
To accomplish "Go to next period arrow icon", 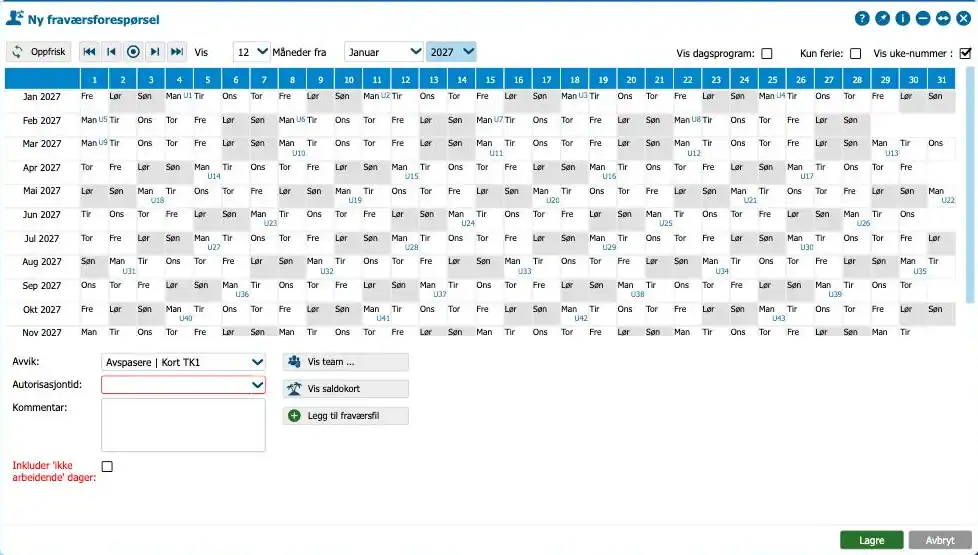I will pos(155,52).
